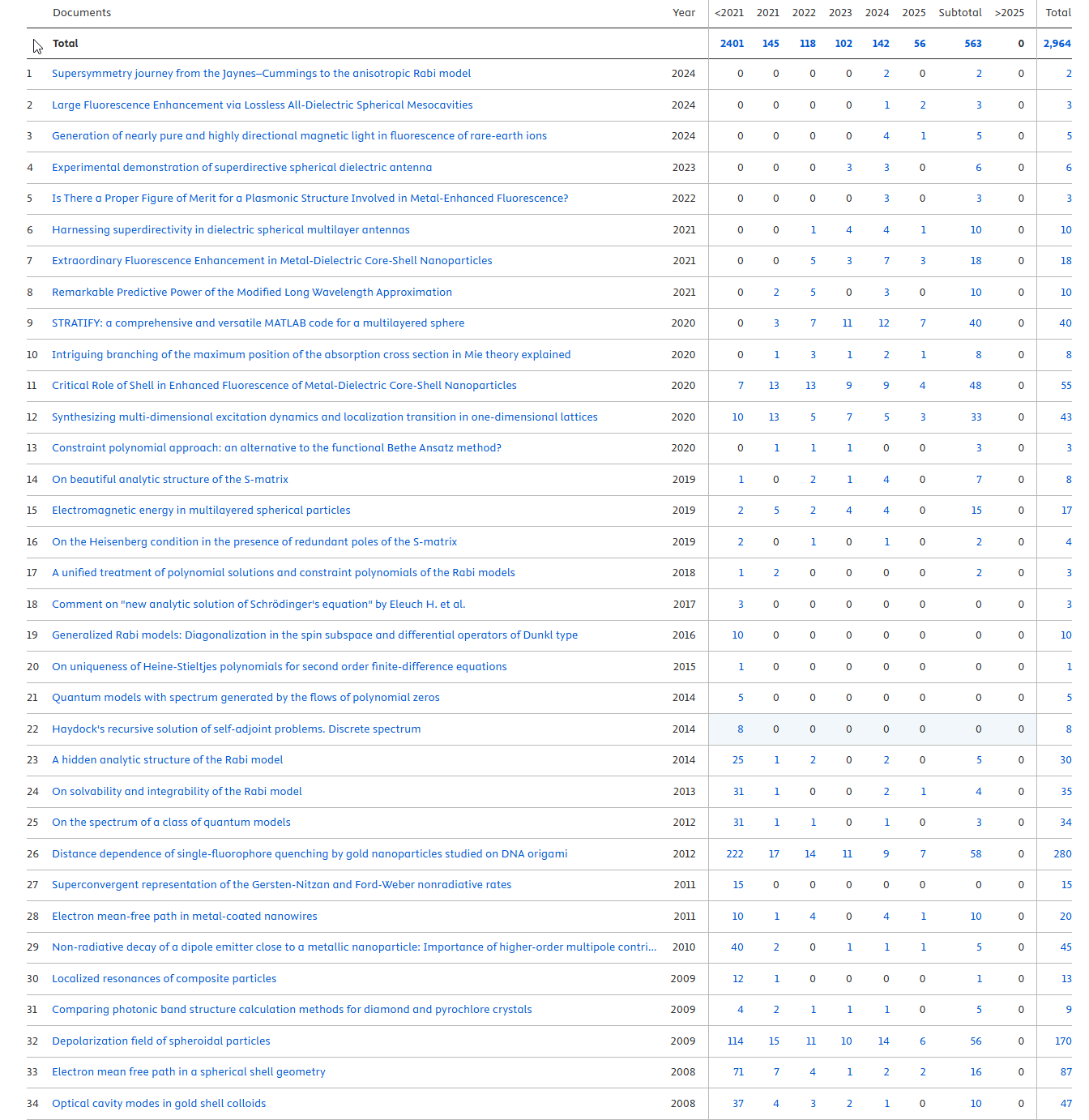Open 'Critical Role of Shell in Enhanced Fluorescence'

tap(284, 386)
